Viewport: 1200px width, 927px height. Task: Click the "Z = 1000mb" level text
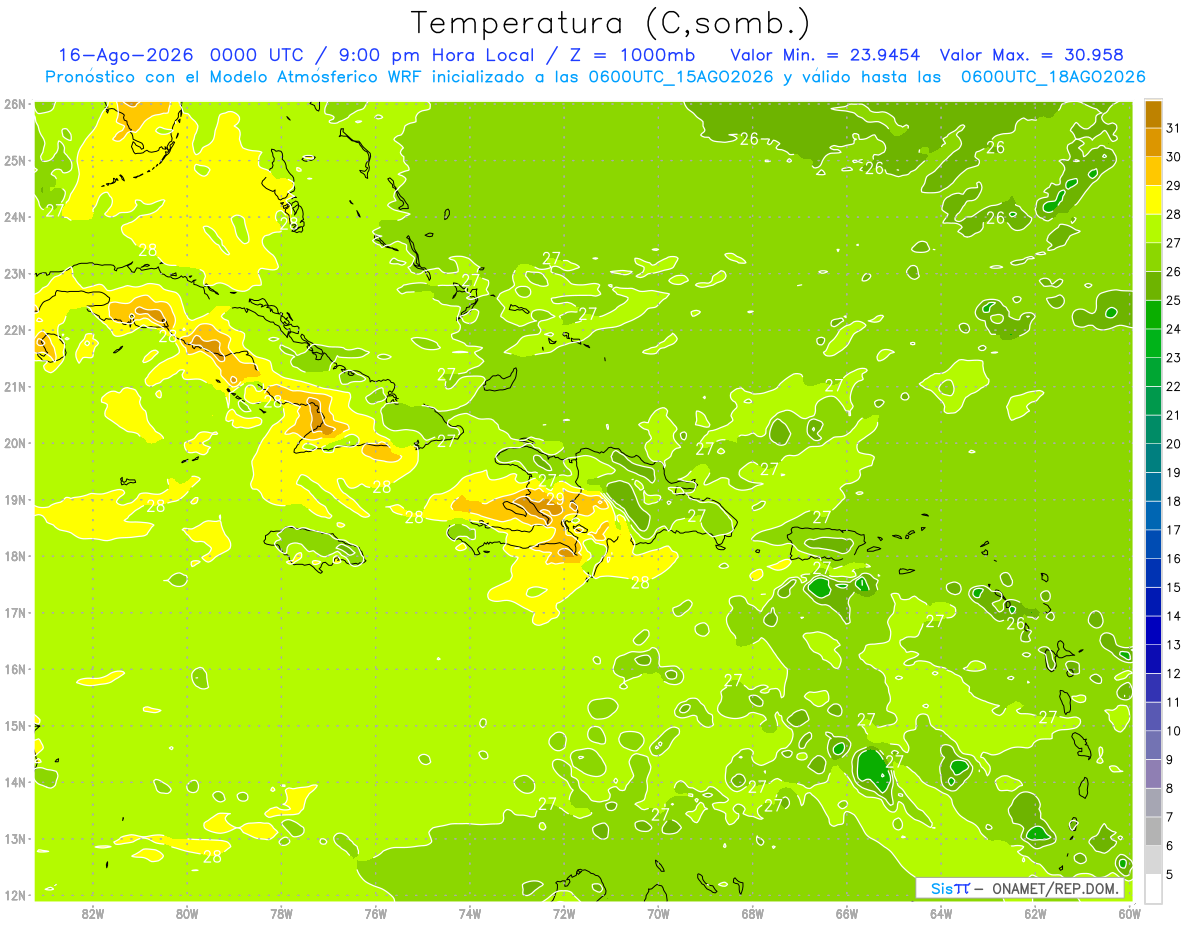coord(632,55)
